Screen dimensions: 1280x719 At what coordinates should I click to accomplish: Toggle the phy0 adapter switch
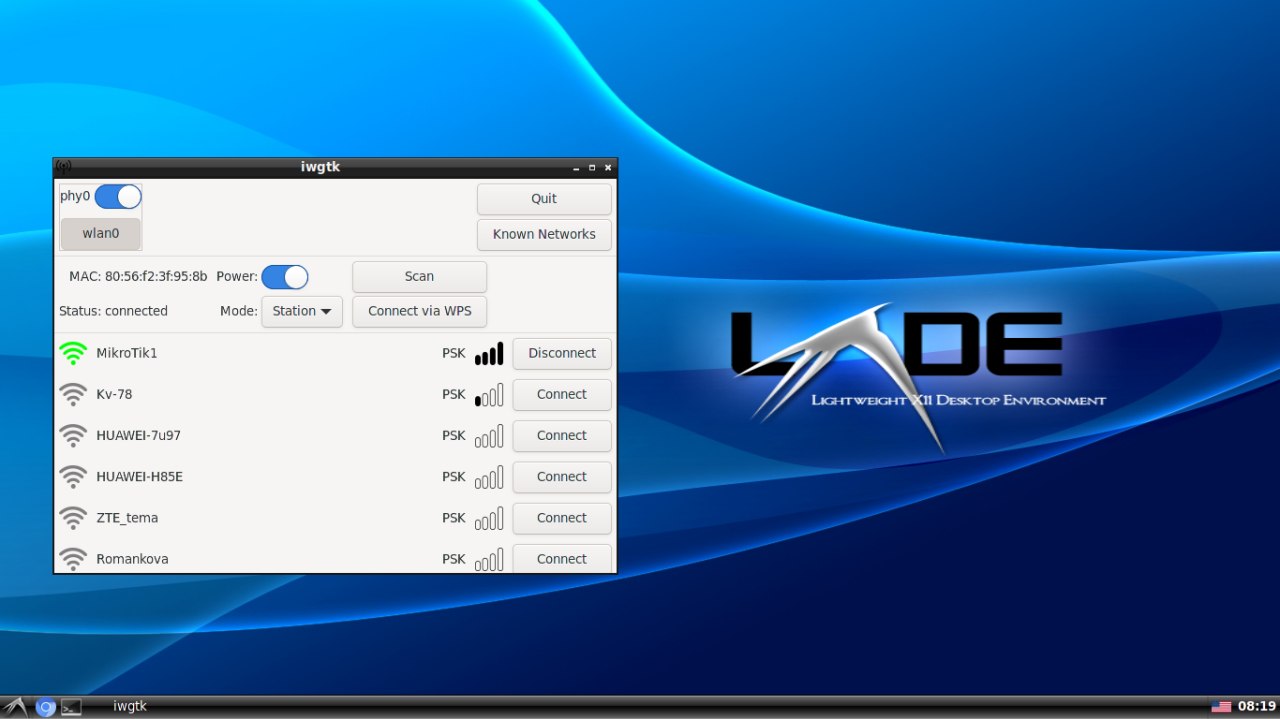pos(118,197)
